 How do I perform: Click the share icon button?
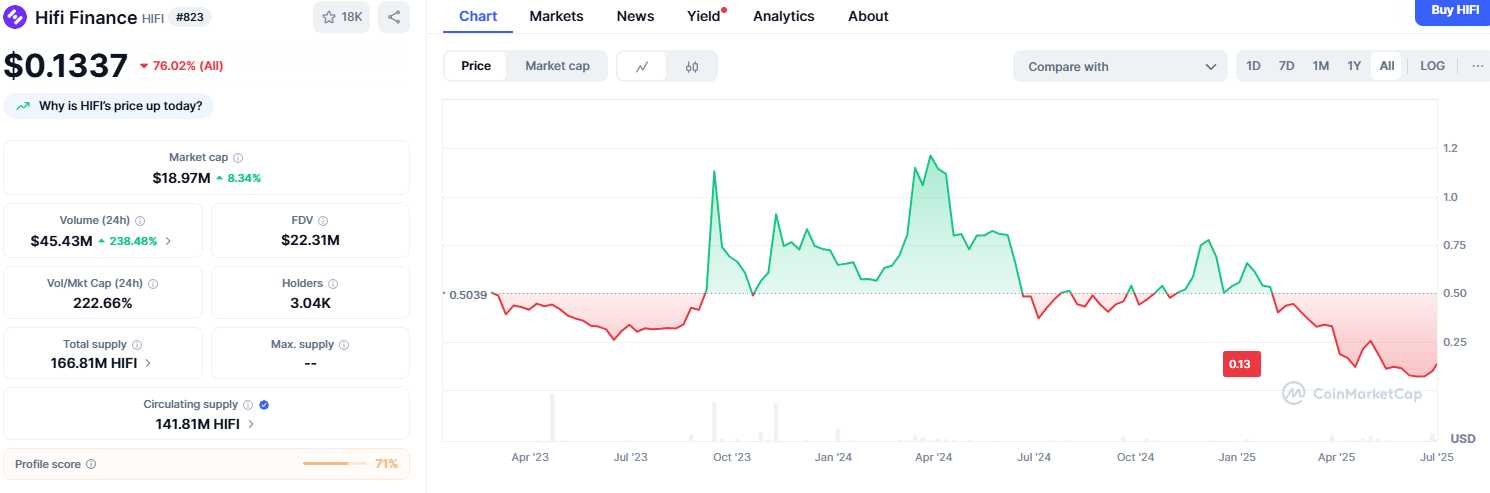coord(394,17)
